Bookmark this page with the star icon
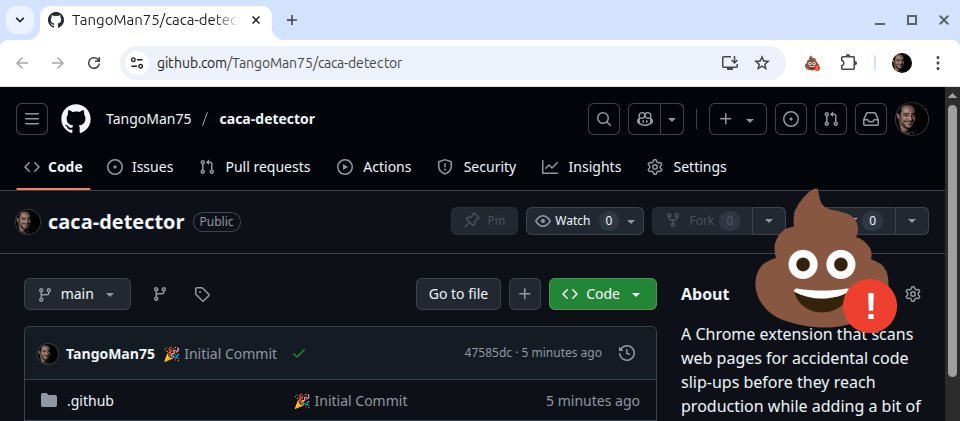 [x=762, y=63]
